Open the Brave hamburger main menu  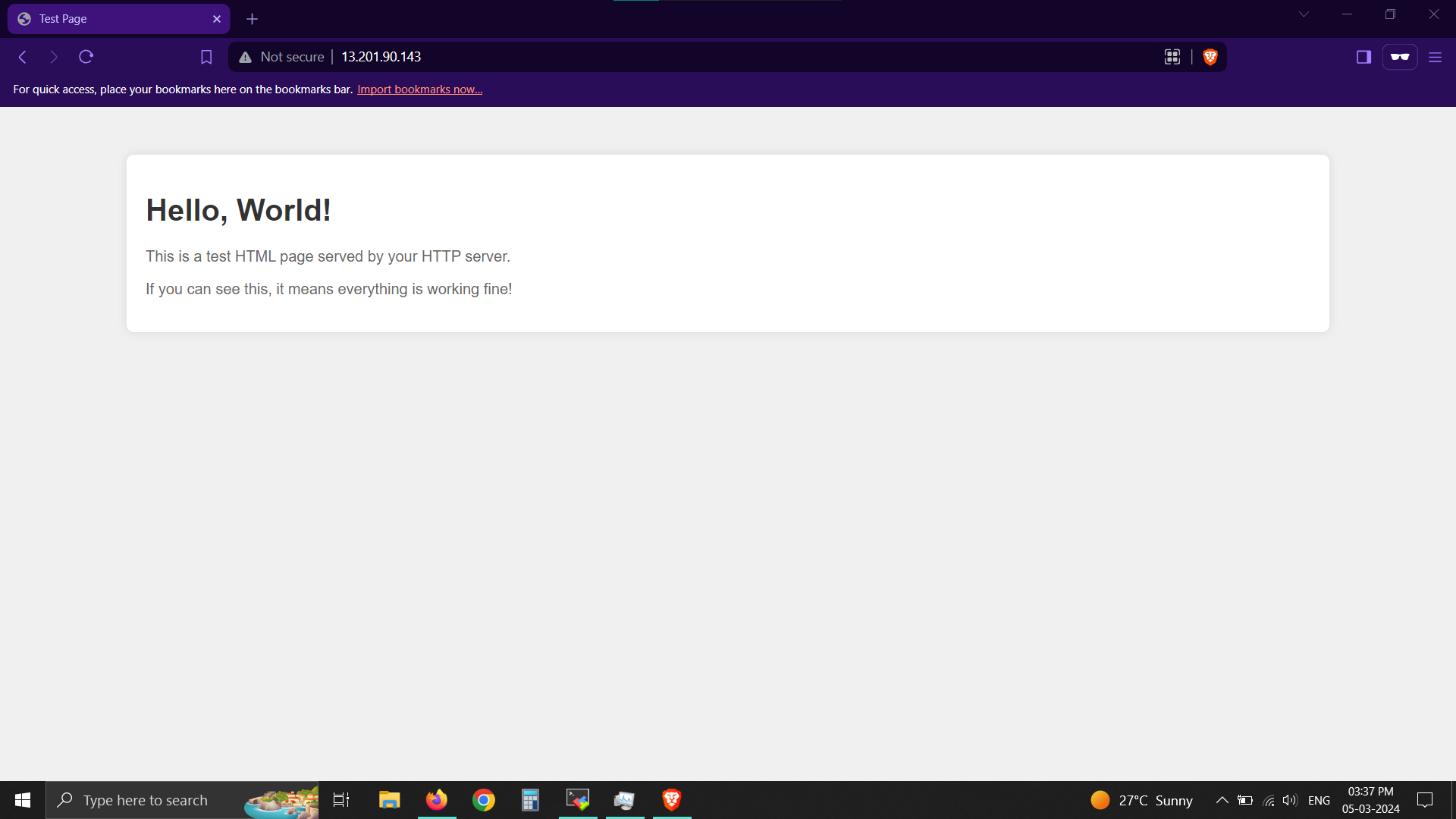(1435, 57)
